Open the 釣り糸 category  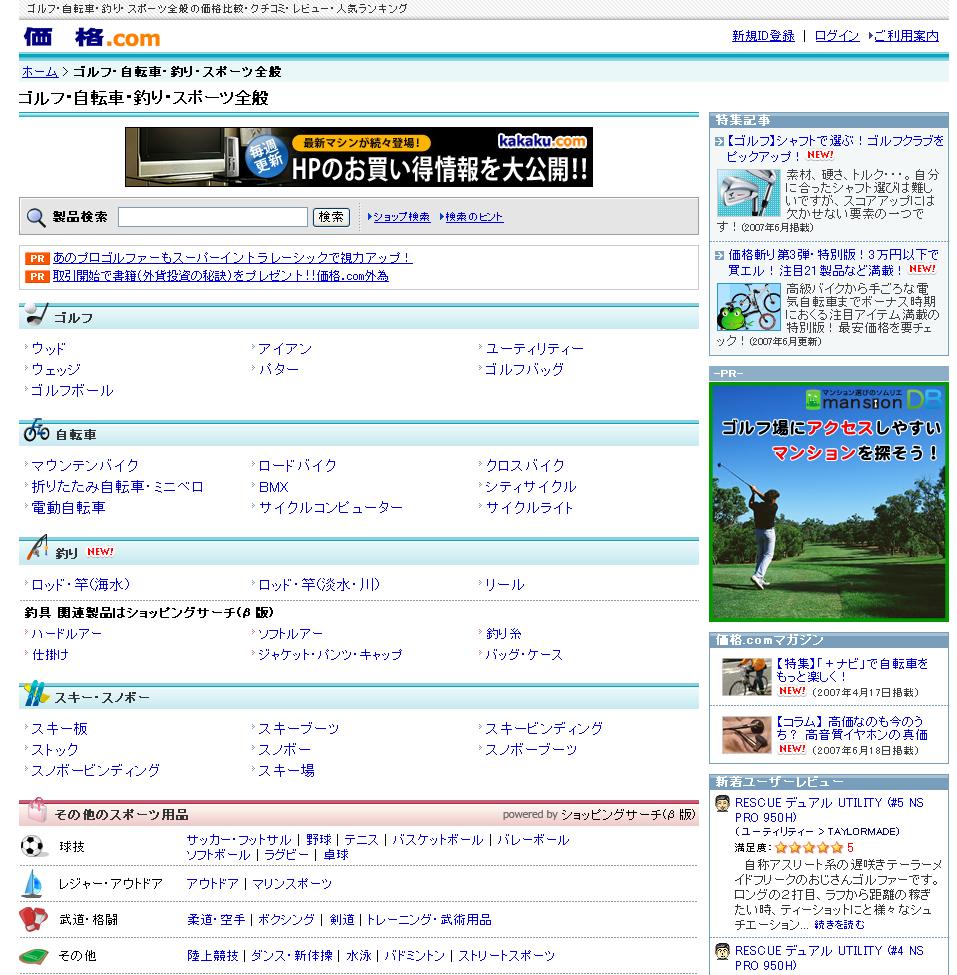click(x=503, y=634)
